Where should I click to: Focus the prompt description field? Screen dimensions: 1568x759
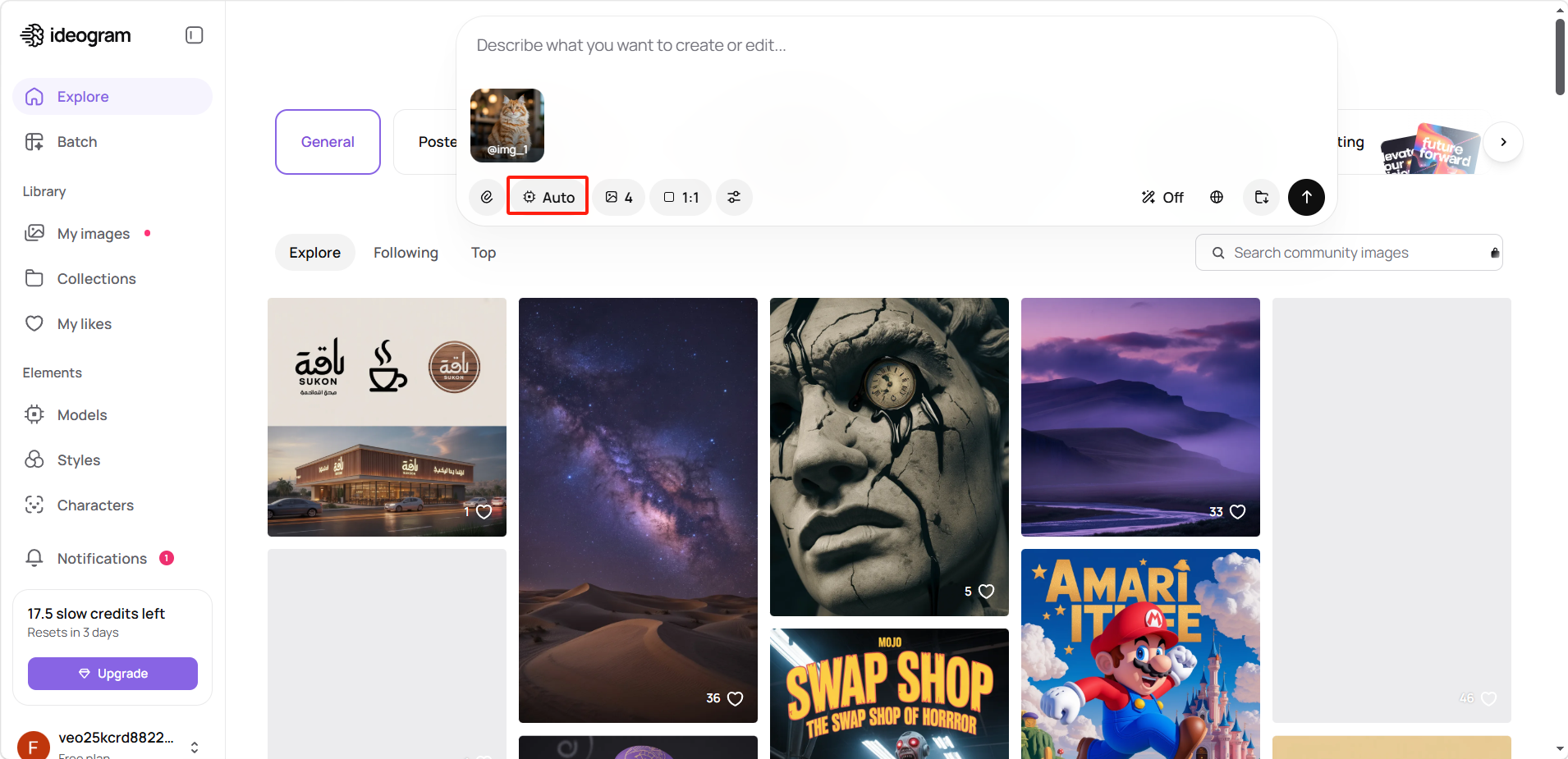pos(895,46)
